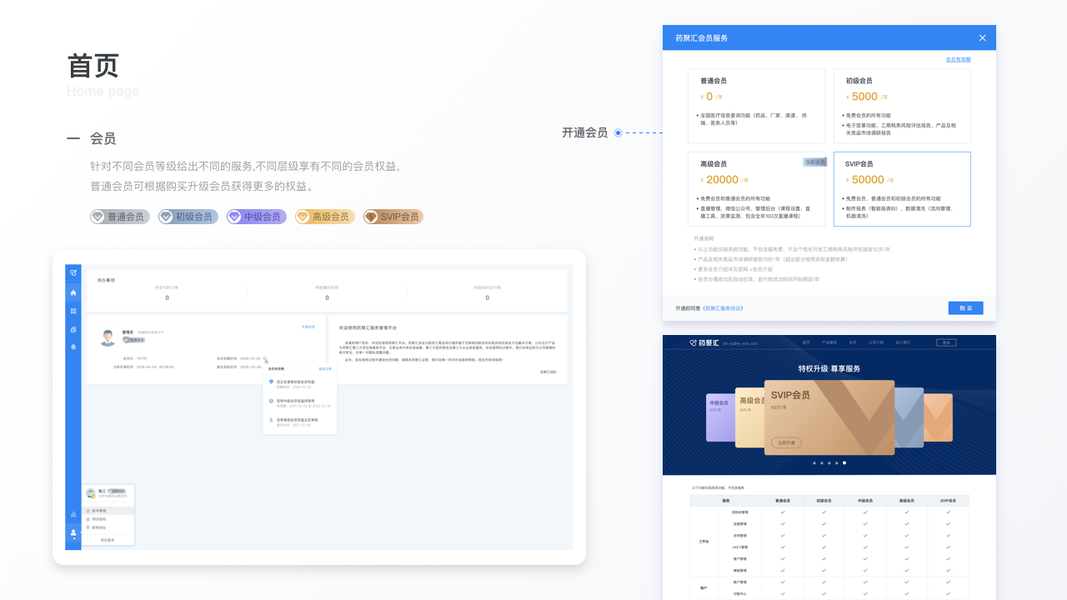Image resolution: width=1067 pixels, height=600 pixels.
Task: Click the logout item at the bottom of the user popup
Action: point(108,540)
